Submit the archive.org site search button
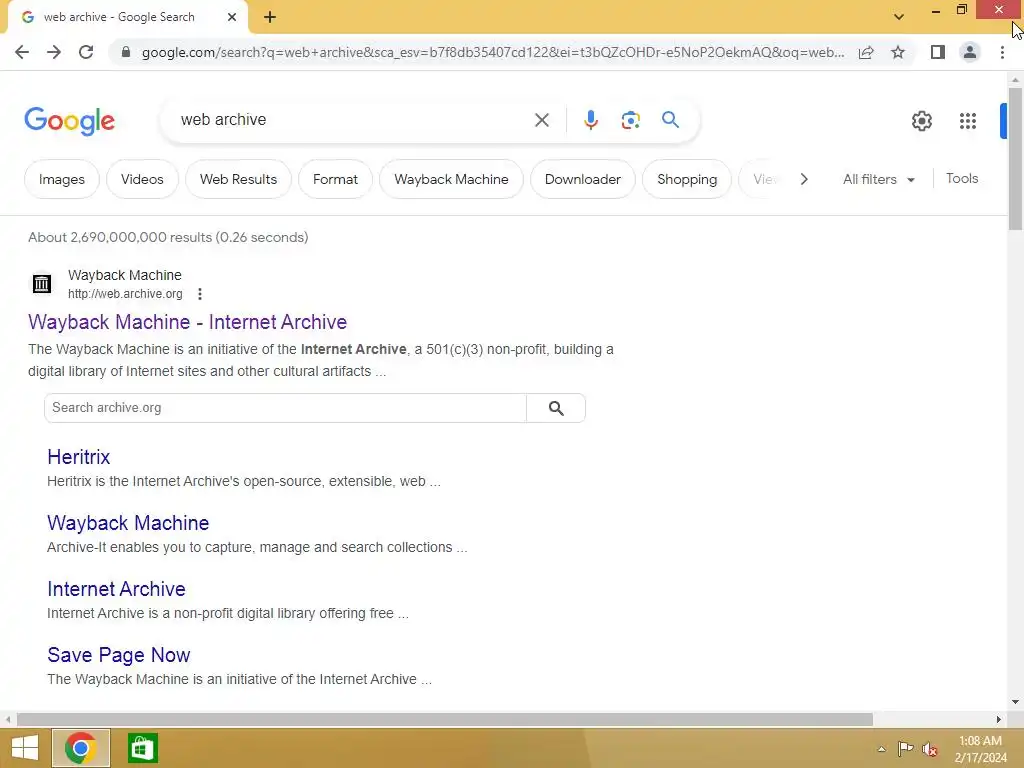This screenshot has width=1024, height=768. click(556, 408)
